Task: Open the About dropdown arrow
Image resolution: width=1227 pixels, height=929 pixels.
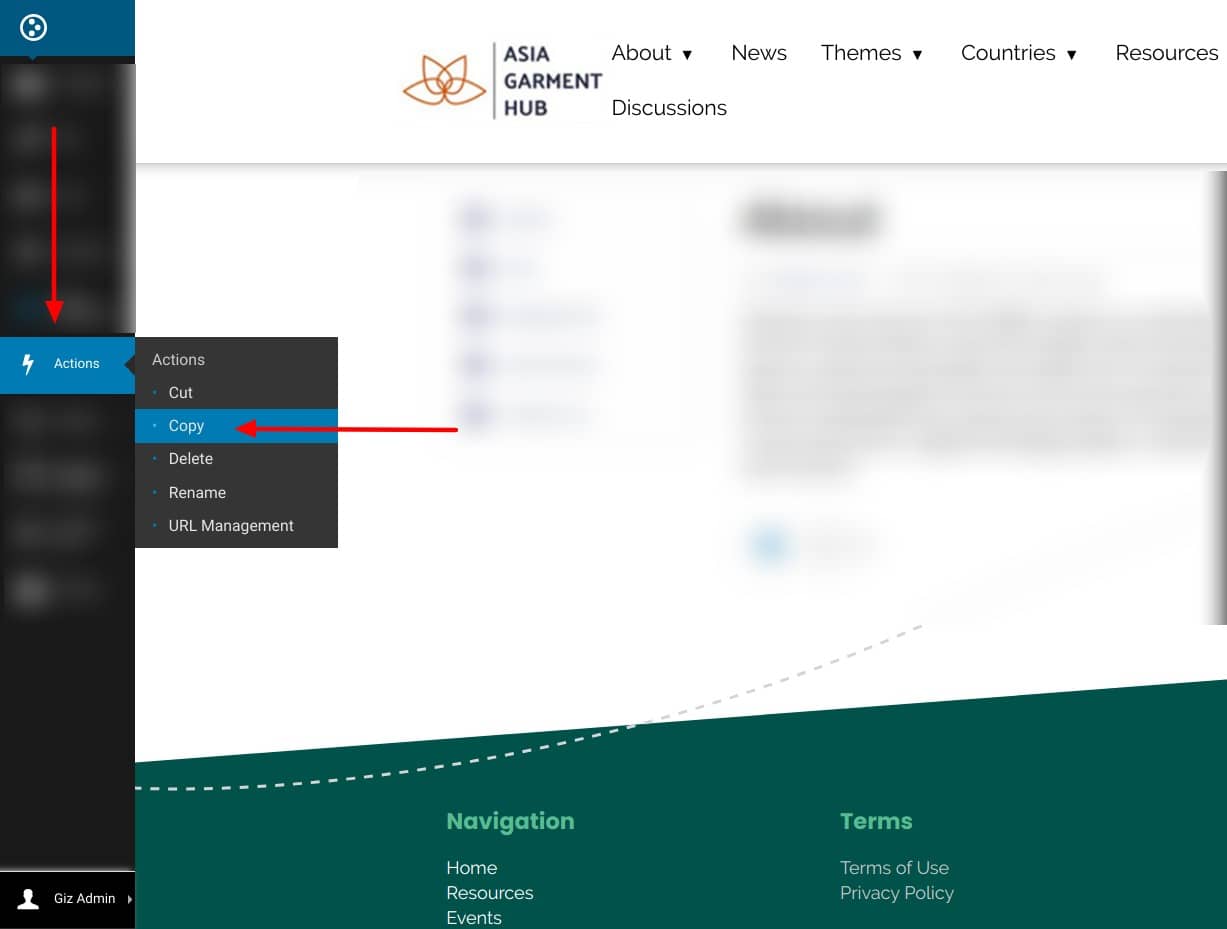Action: (687, 55)
